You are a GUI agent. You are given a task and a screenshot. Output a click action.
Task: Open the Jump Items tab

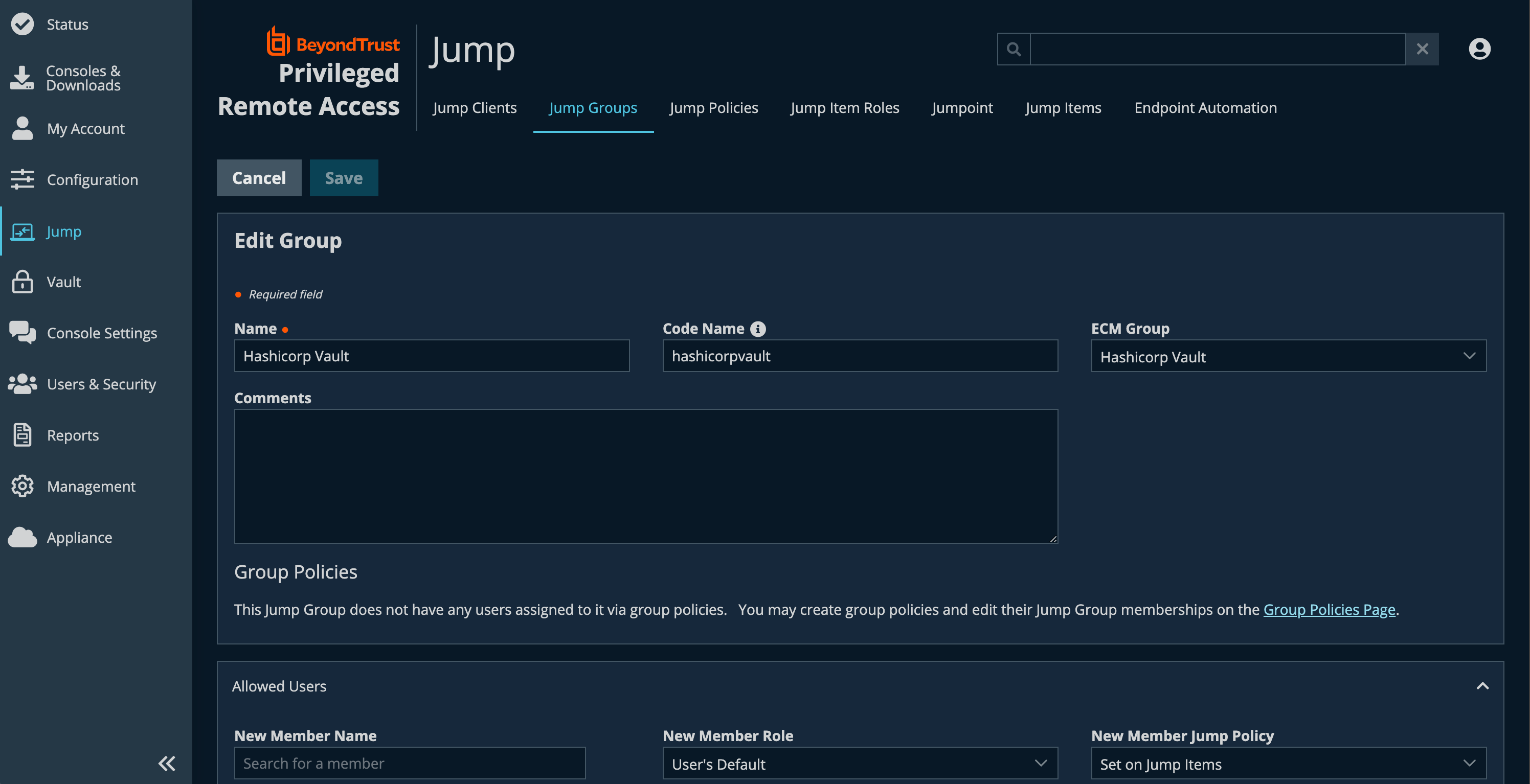[x=1063, y=107]
